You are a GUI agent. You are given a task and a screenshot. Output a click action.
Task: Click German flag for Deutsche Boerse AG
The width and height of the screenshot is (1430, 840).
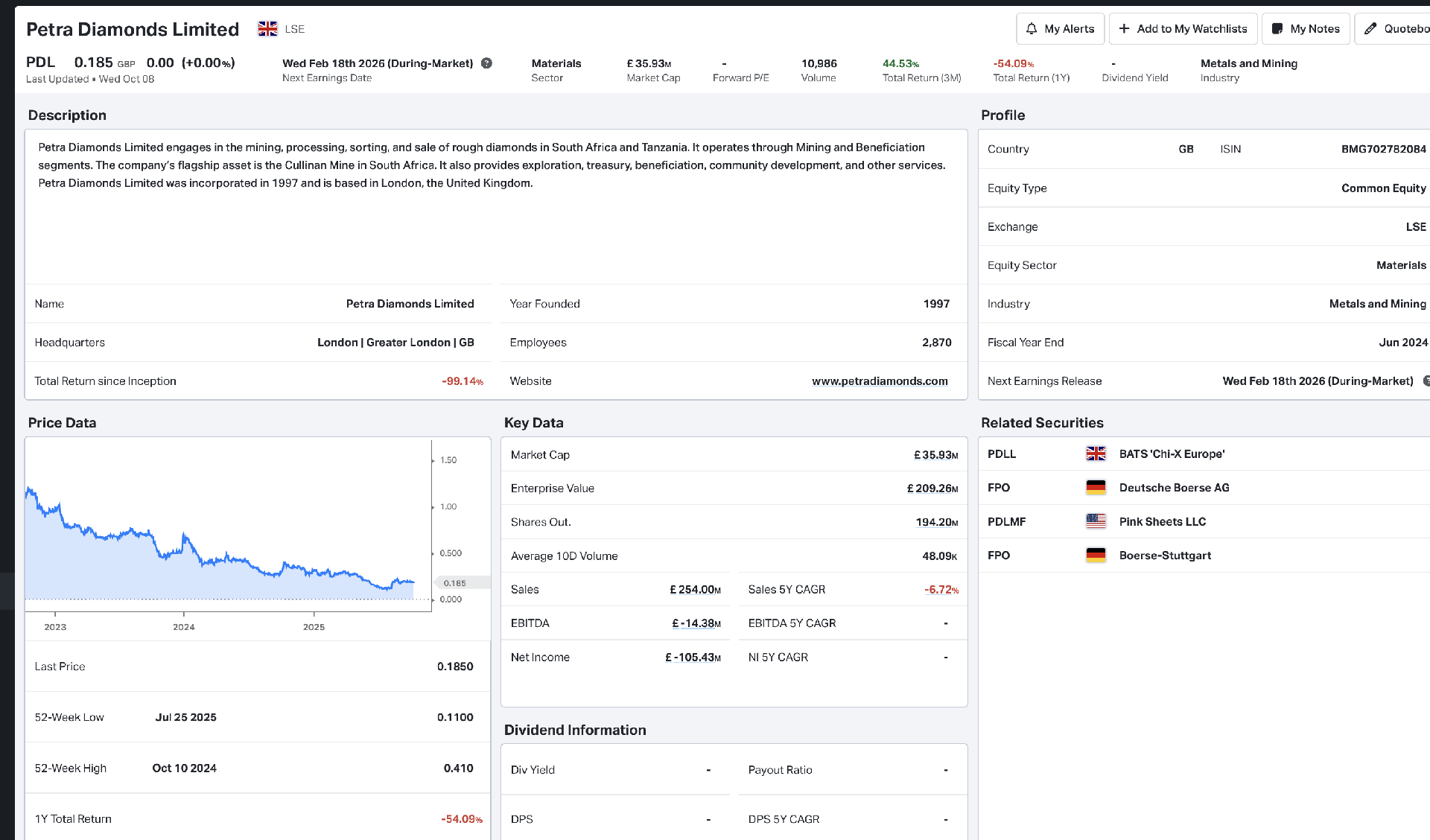coord(1096,488)
